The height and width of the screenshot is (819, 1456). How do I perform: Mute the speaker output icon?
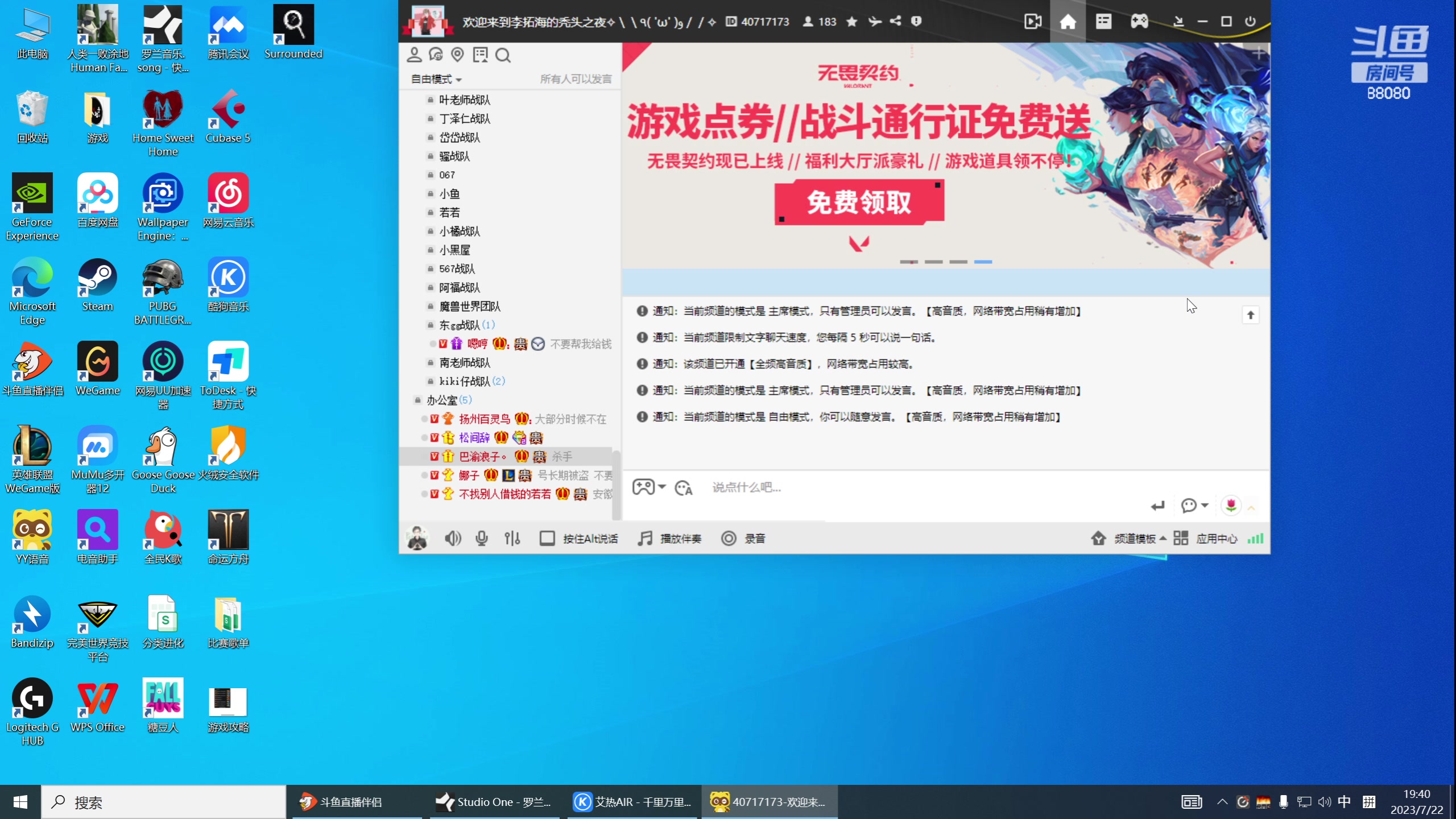pyautogui.click(x=453, y=538)
